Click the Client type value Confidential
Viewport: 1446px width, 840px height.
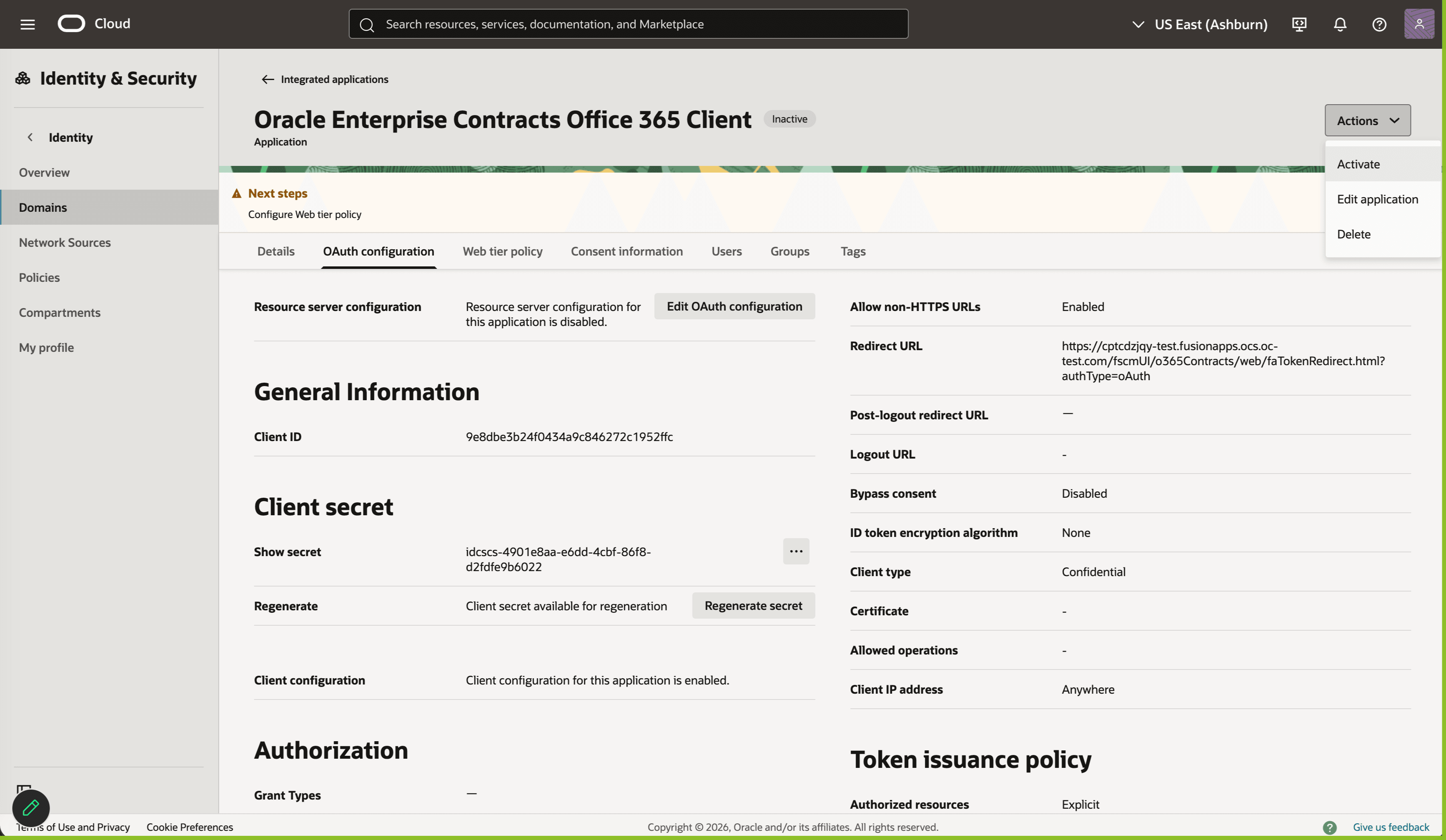[x=1094, y=572]
